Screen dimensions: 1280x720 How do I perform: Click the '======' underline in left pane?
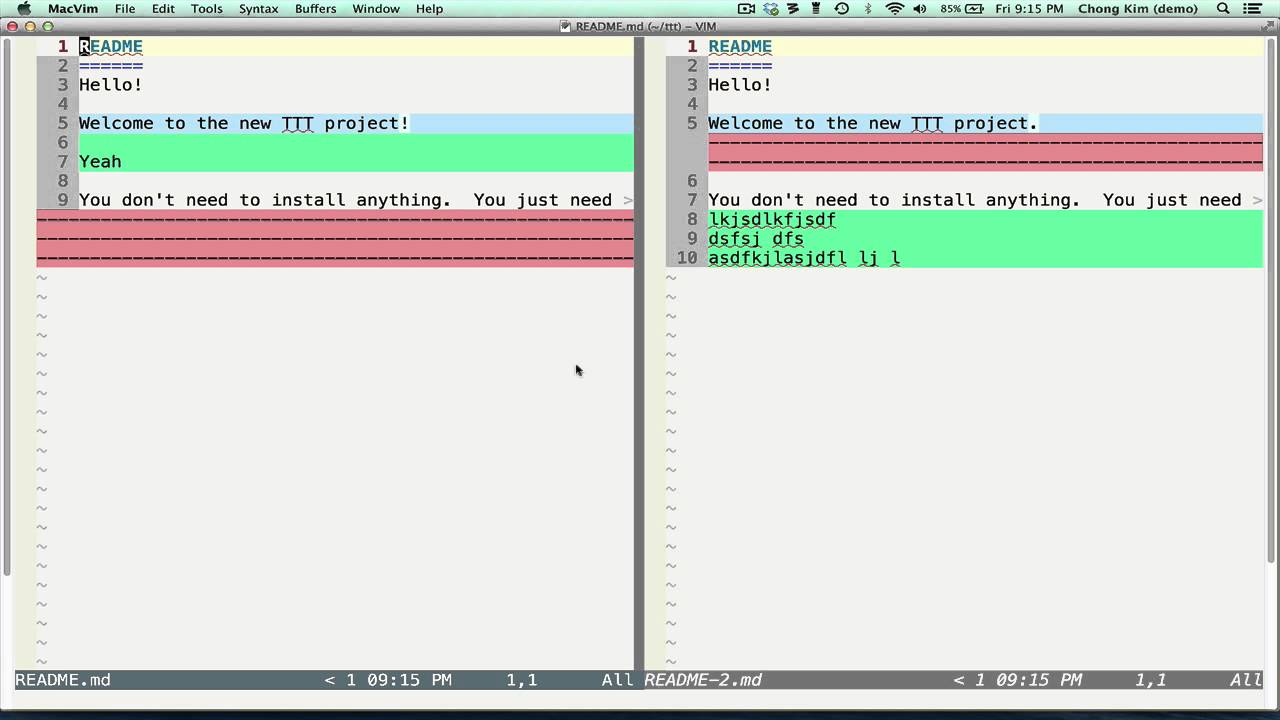coord(111,66)
